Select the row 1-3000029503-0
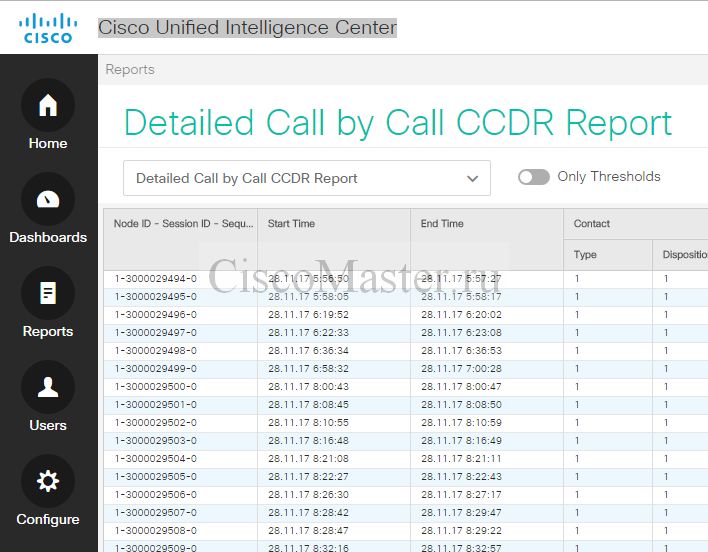 point(405,441)
